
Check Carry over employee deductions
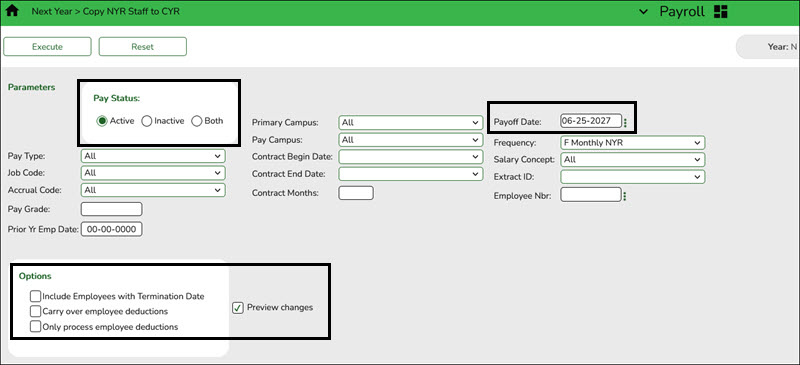[35, 311]
